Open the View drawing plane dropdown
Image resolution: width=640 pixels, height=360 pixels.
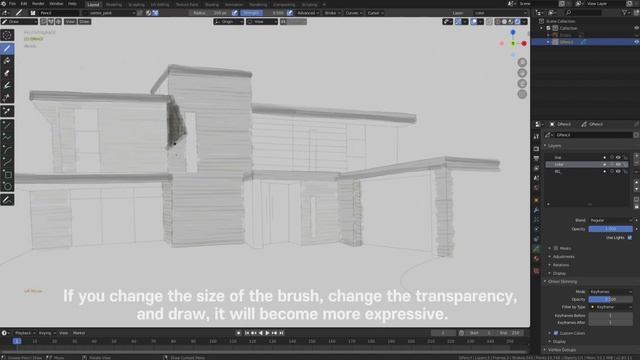(x=262, y=22)
